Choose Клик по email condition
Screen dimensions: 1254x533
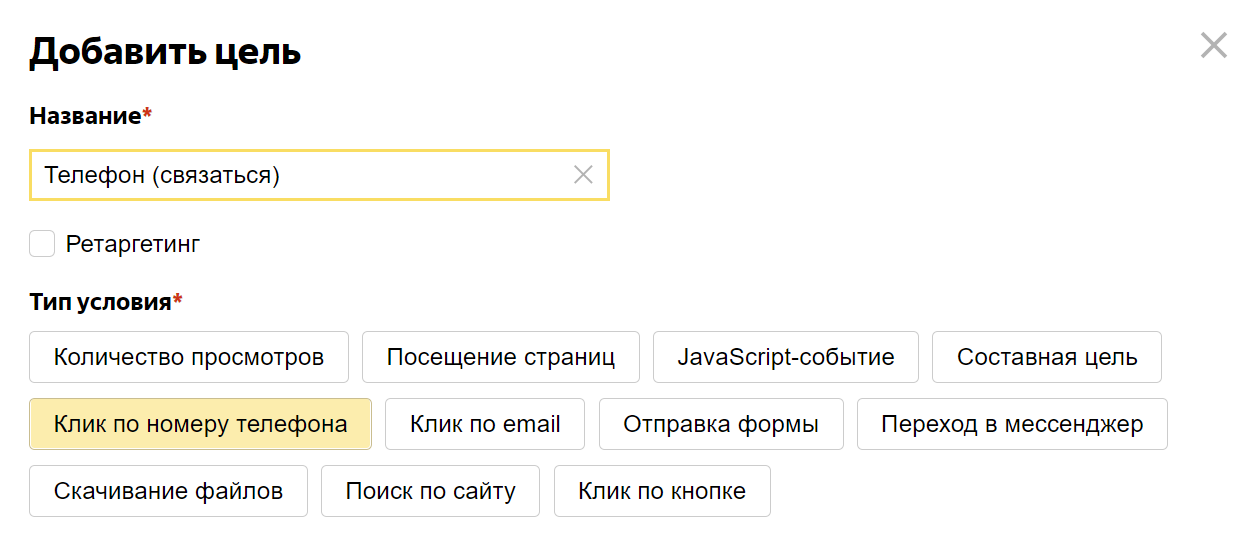point(485,424)
